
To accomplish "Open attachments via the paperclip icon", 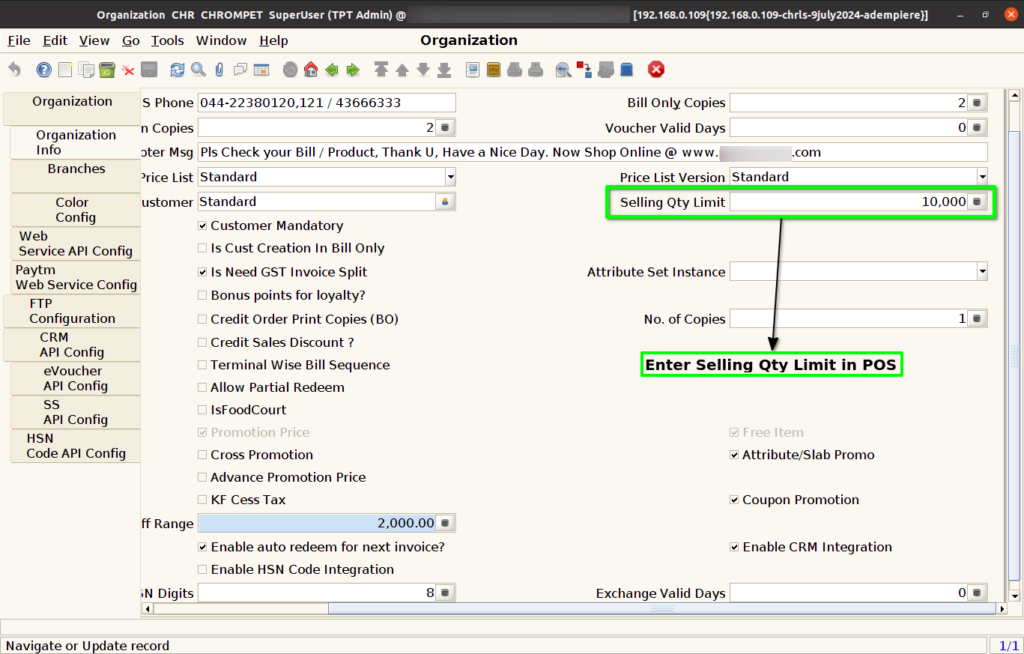I will point(219,69).
